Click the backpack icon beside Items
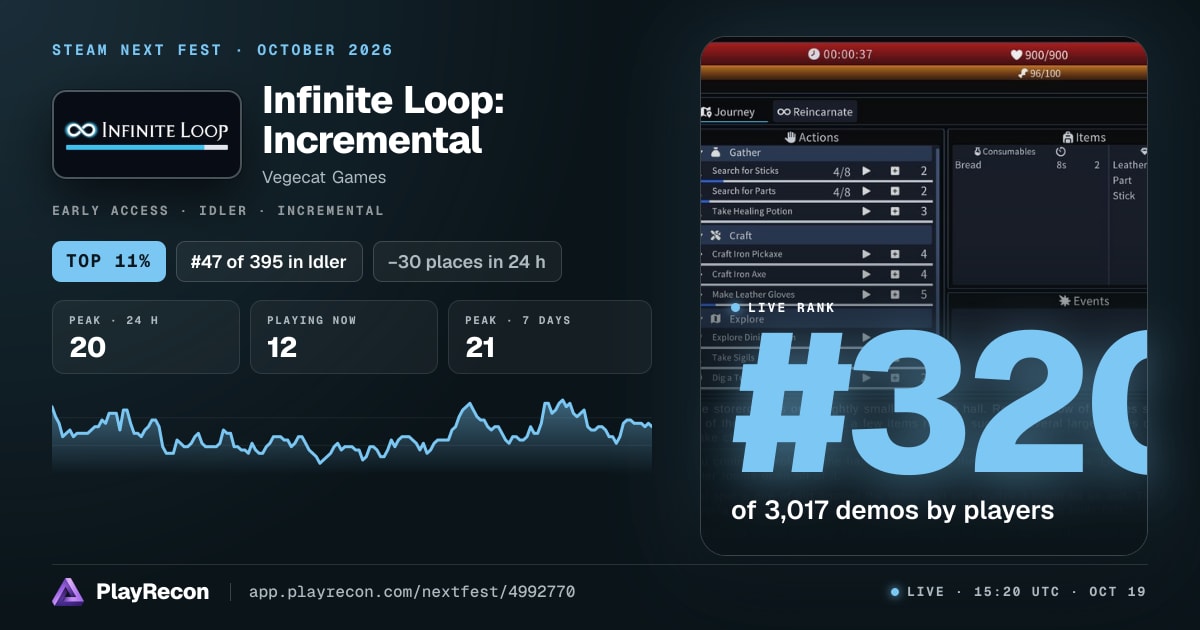Screen dimensions: 1200x630 click(1067, 137)
